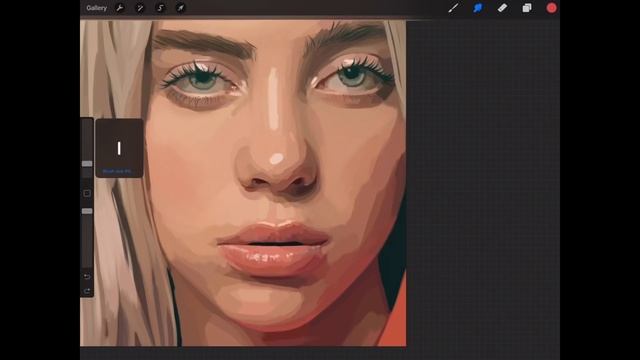This screenshot has width=640, height=360.
Task: Select the Paint brush tool
Action: click(x=453, y=8)
